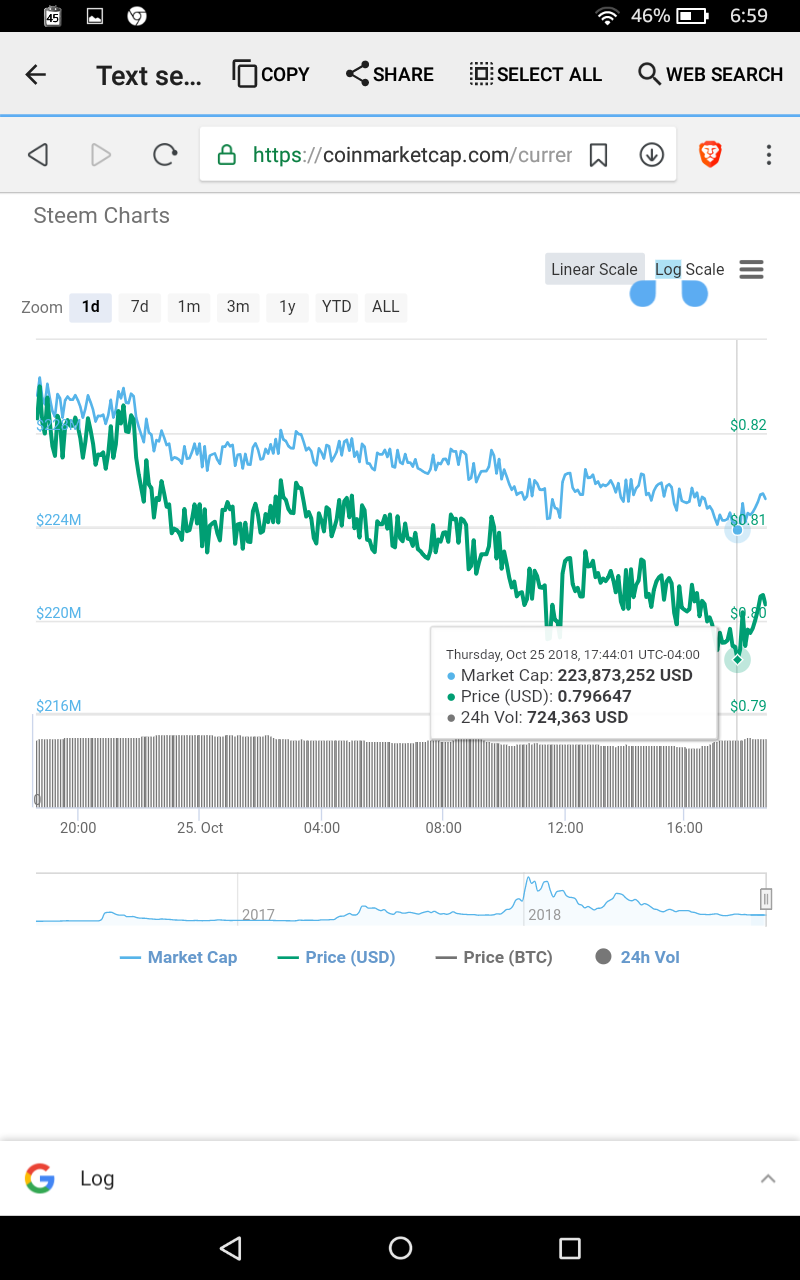The height and width of the screenshot is (1280, 800).
Task: Tap the green price marker point
Action: [737, 659]
